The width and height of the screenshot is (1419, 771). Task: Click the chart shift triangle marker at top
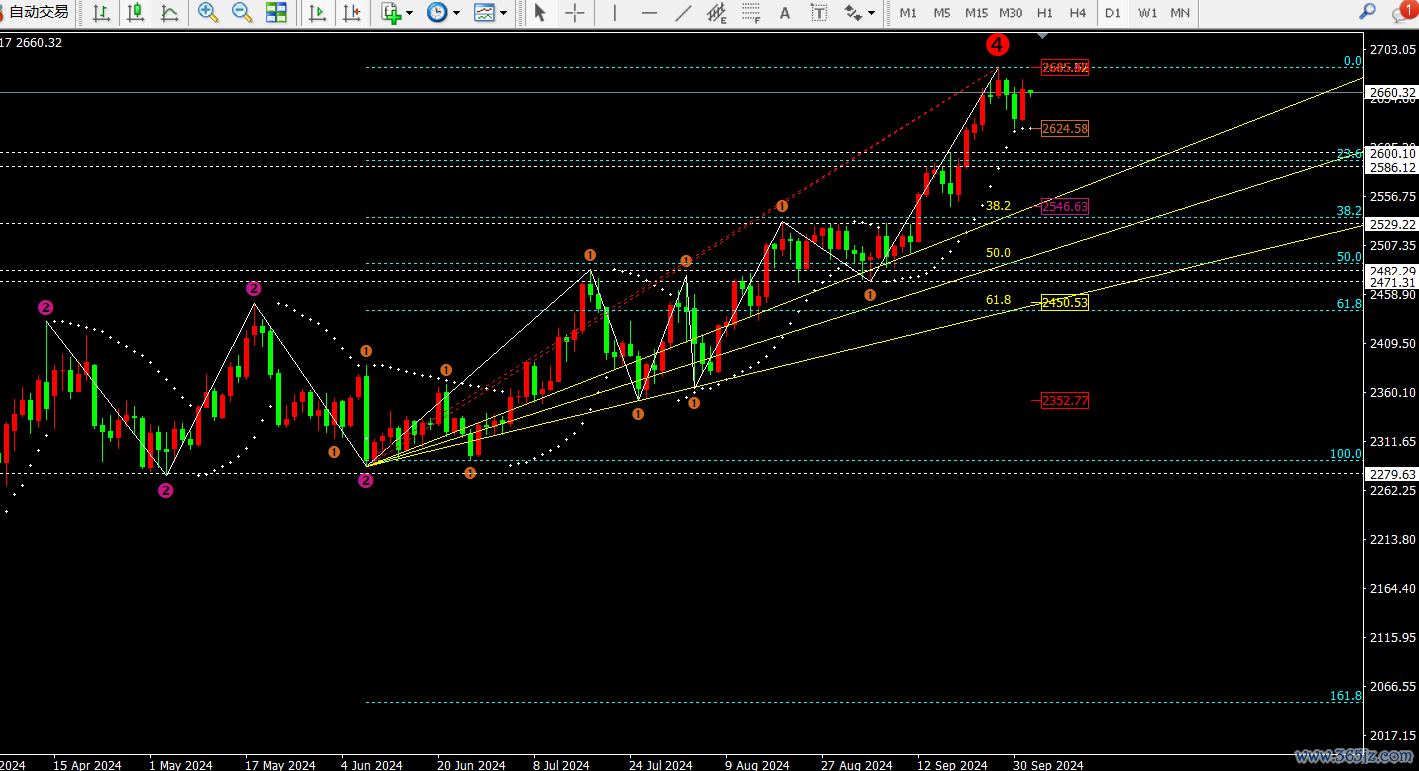point(1043,36)
